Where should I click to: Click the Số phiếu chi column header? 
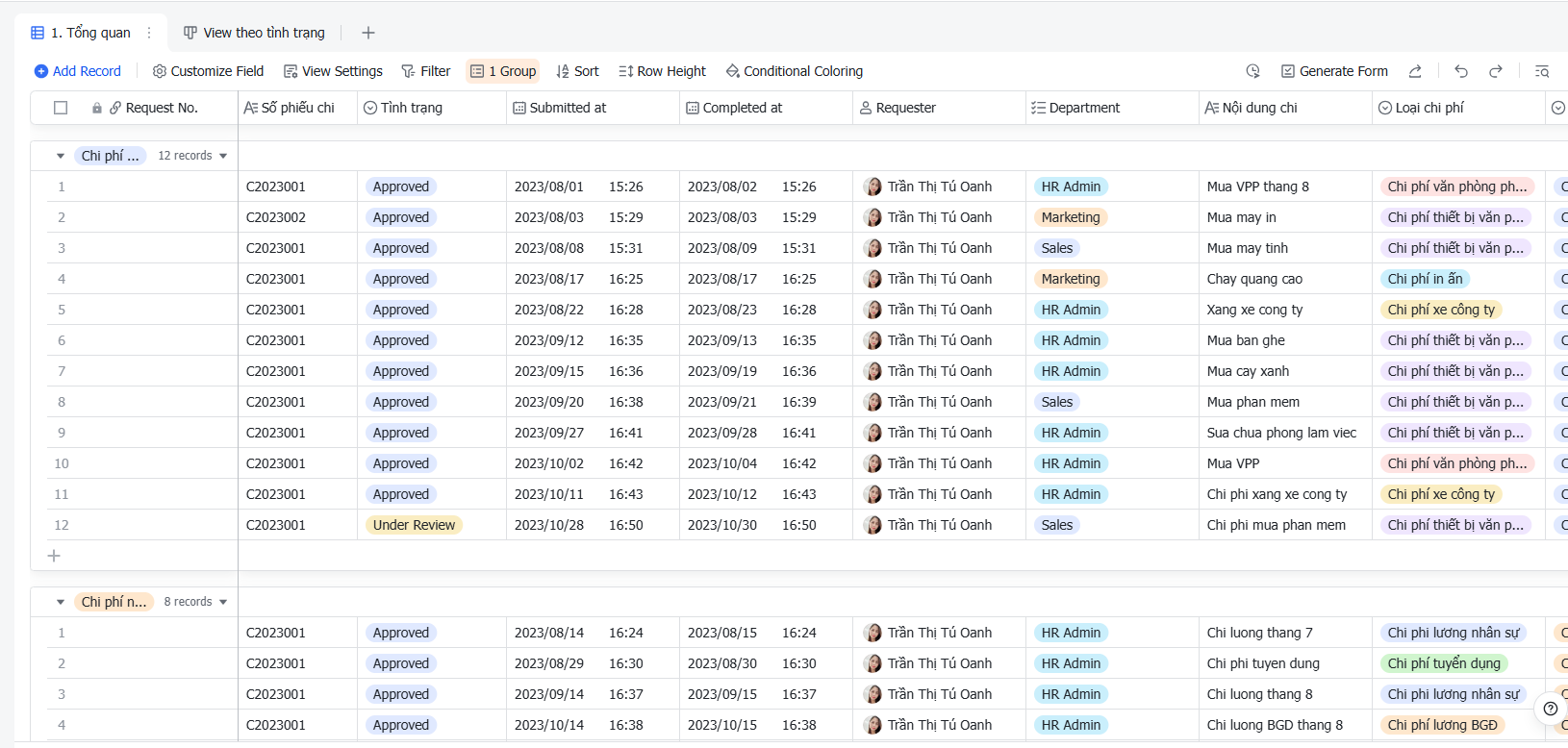pos(297,108)
